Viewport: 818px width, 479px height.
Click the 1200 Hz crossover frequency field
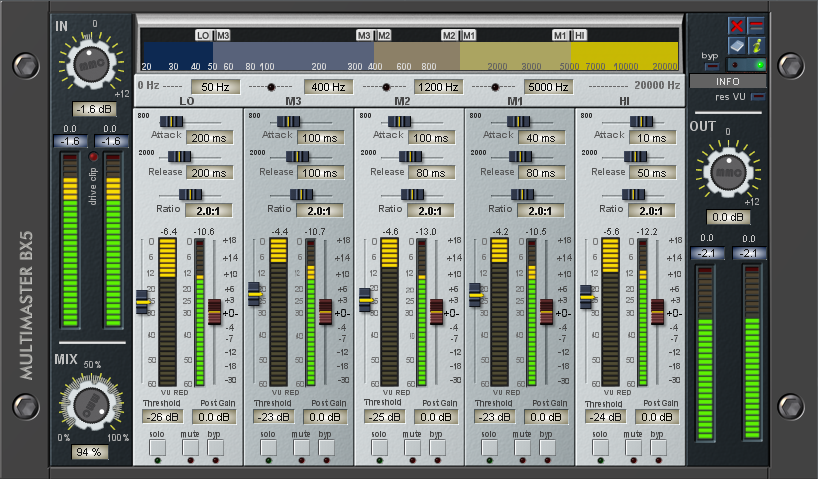438,87
